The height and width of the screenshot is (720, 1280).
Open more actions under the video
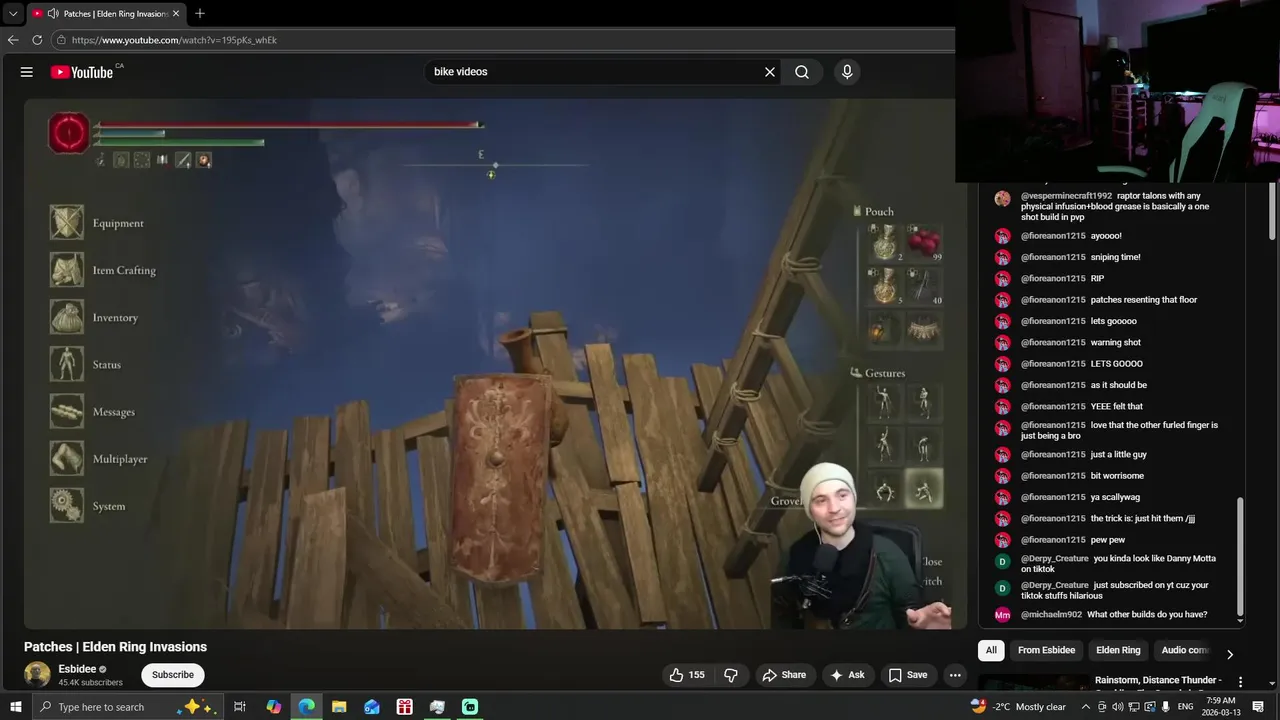coord(955,675)
